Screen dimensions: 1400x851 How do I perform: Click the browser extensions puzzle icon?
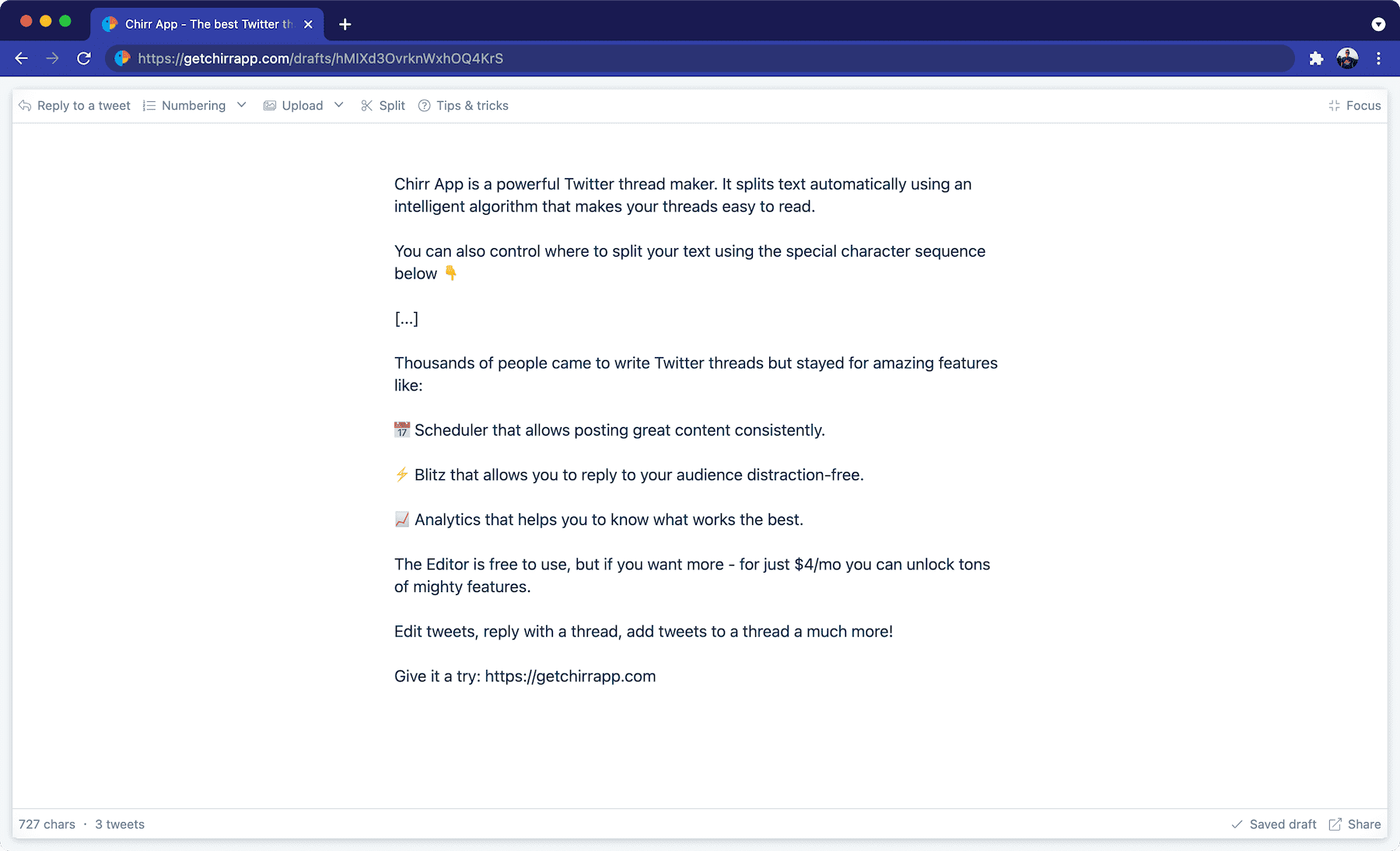coord(1316,58)
